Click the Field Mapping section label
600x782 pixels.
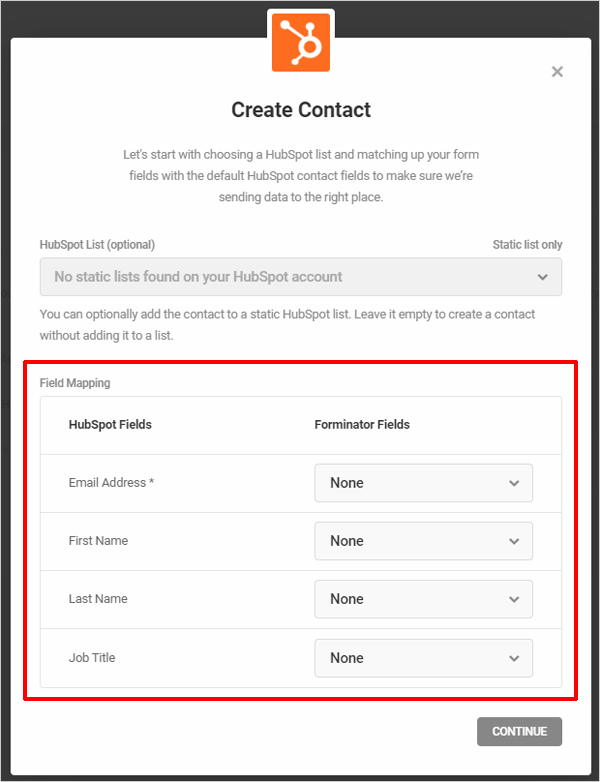pos(75,383)
